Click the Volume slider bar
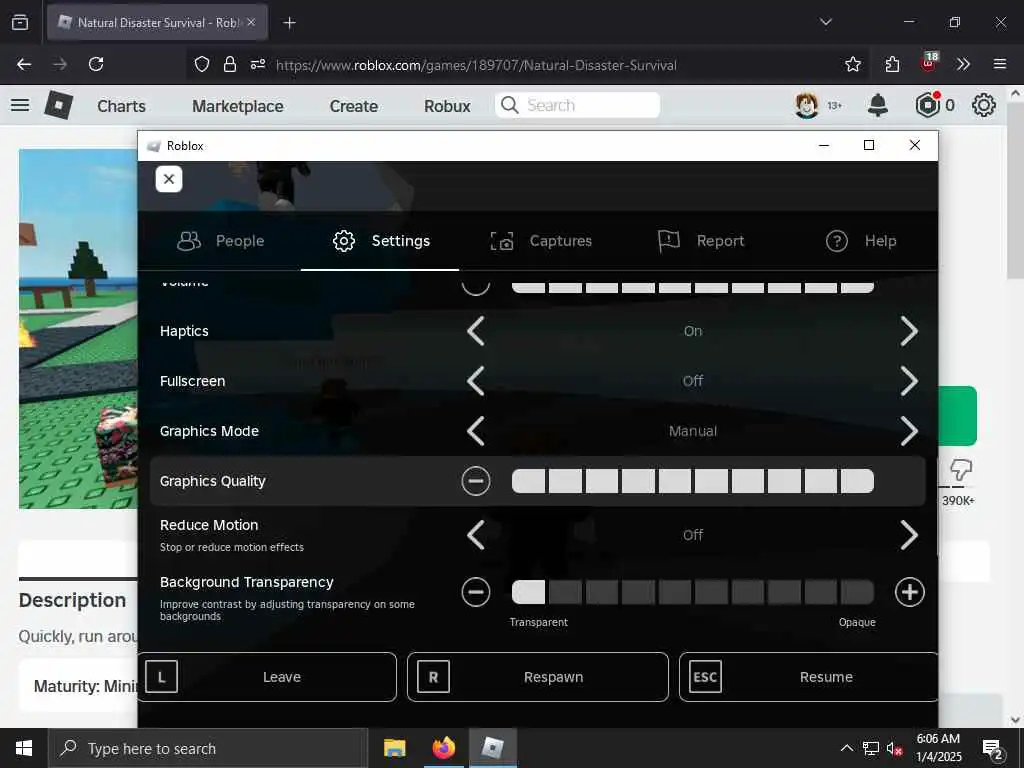 click(693, 287)
